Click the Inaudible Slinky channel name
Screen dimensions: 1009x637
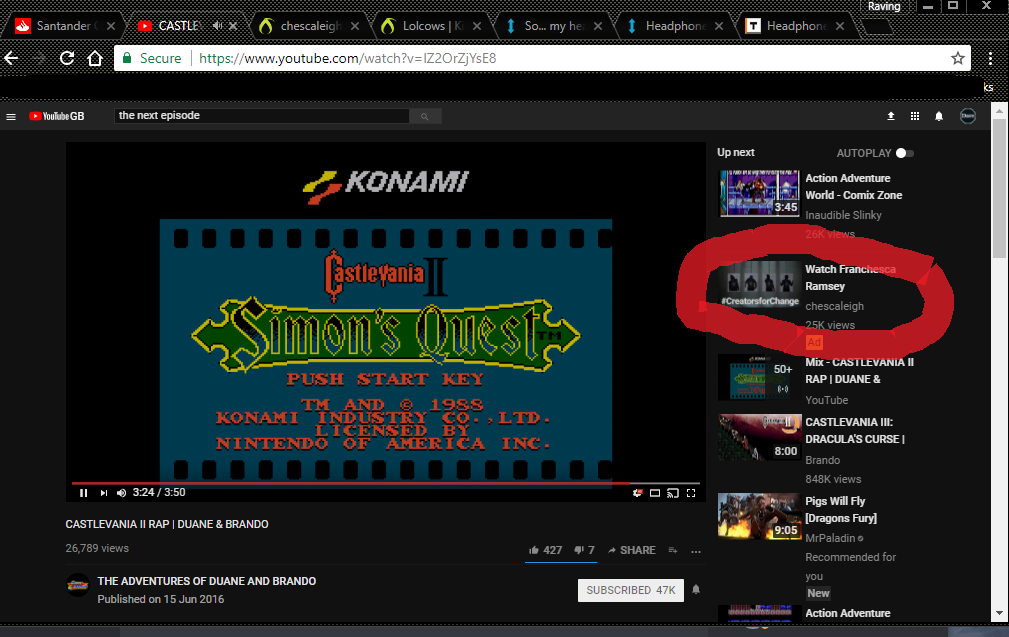tap(843, 215)
